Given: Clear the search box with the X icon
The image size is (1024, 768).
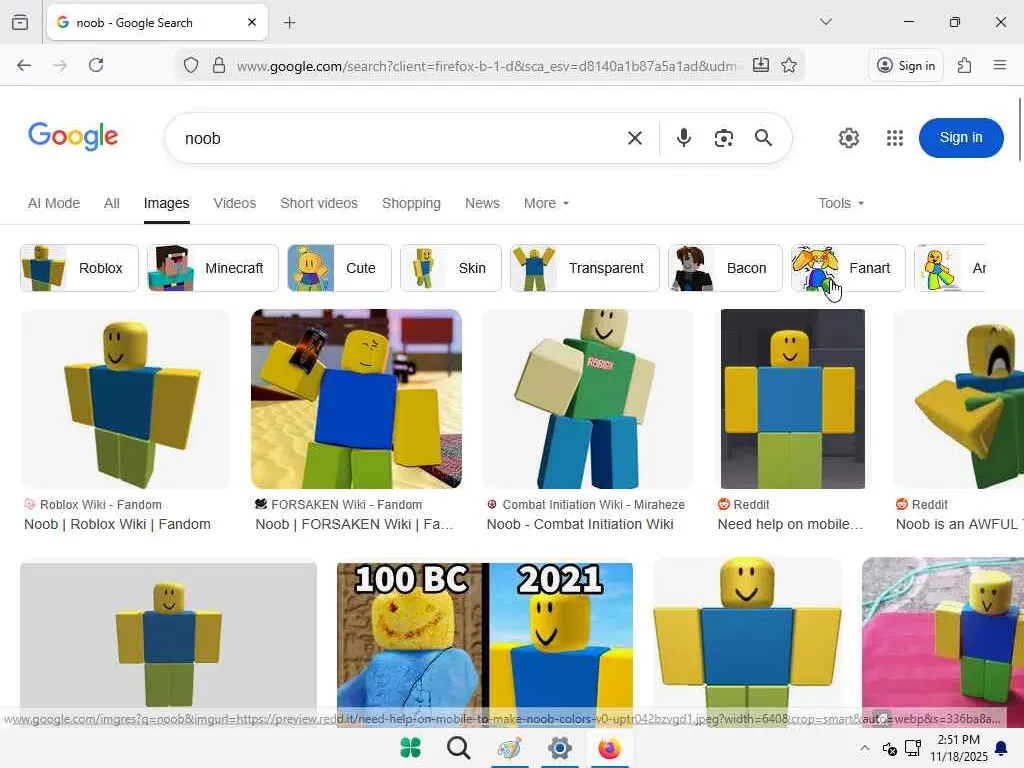Looking at the screenshot, I should (634, 138).
